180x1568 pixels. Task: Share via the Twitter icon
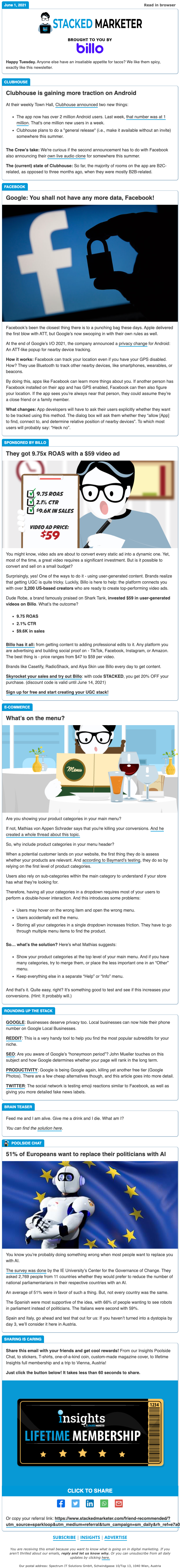[x=76, y=1503]
